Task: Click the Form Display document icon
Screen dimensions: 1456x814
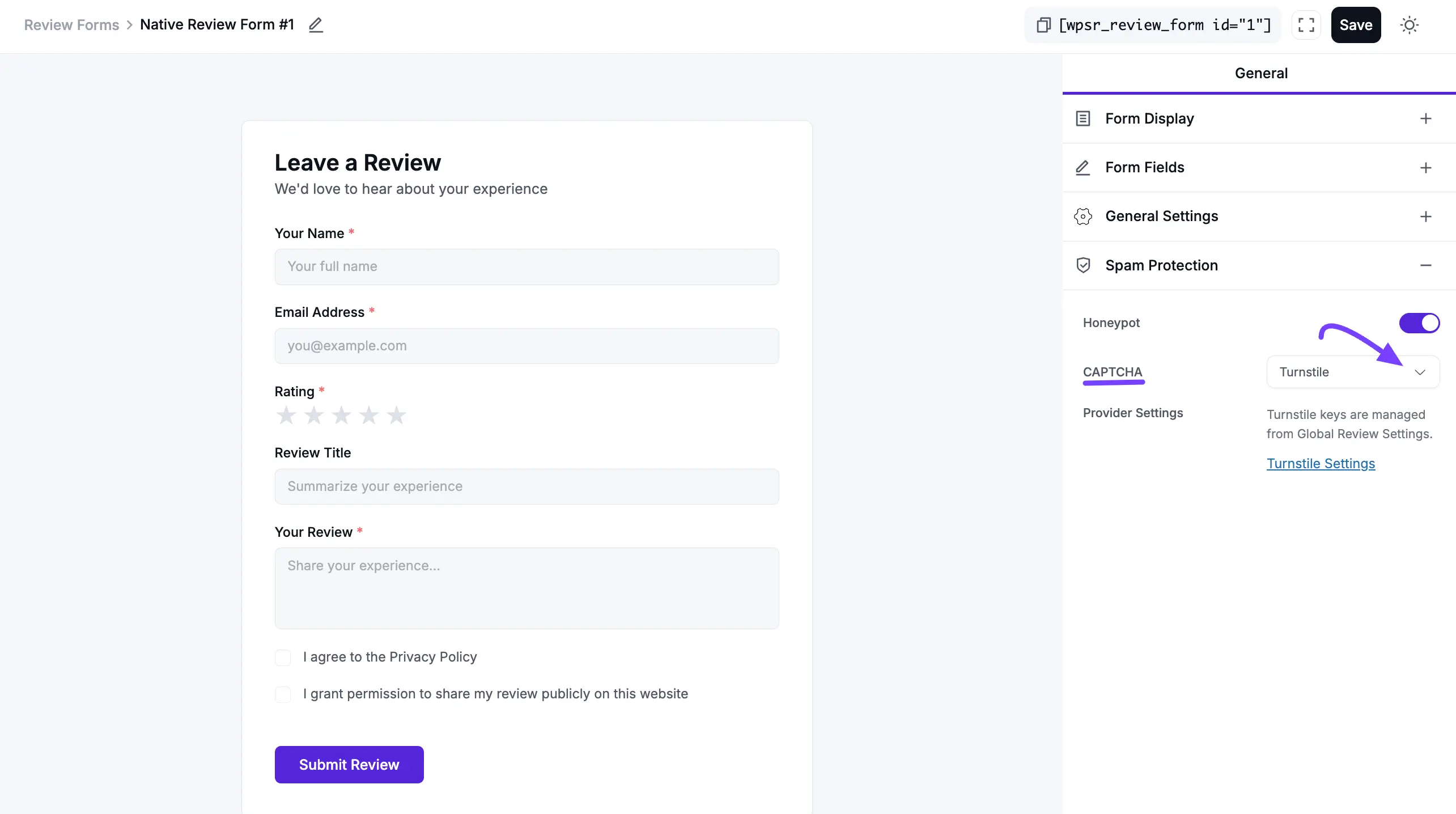Action: click(x=1083, y=118)
